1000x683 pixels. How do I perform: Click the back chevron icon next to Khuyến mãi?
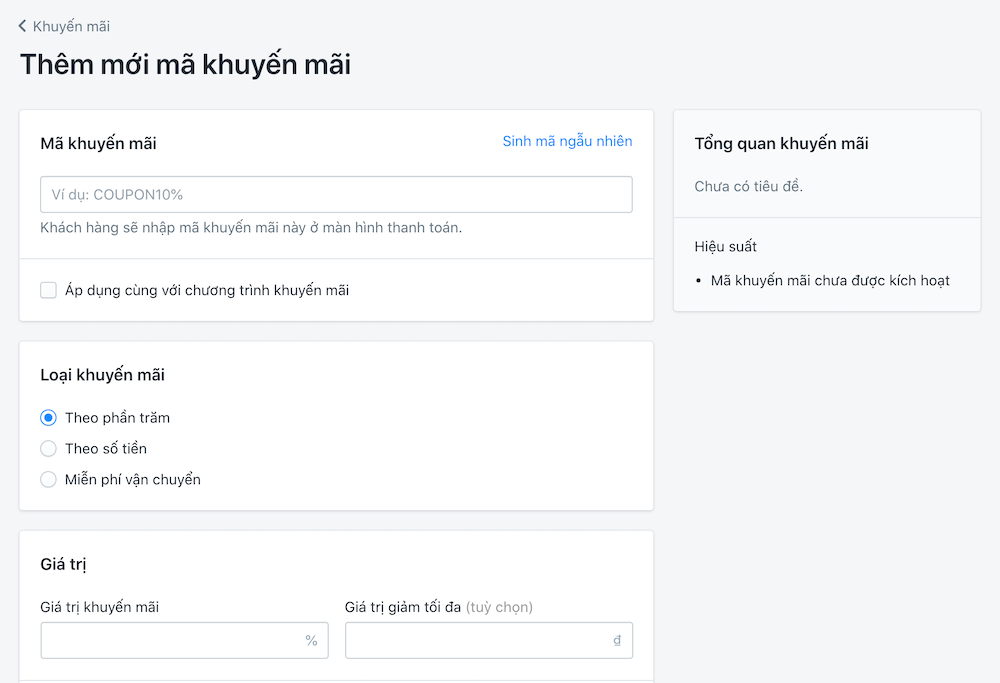tap(22, 26)
